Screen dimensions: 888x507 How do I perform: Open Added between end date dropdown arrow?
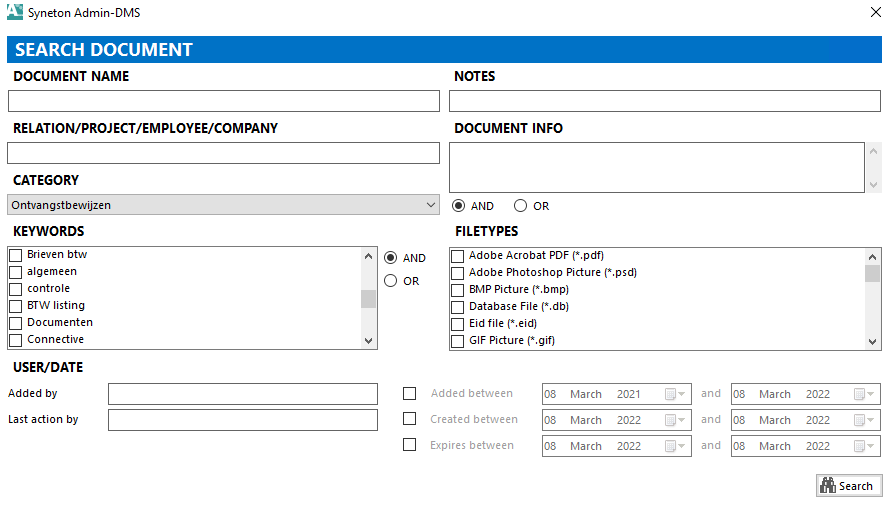point(865,394)
